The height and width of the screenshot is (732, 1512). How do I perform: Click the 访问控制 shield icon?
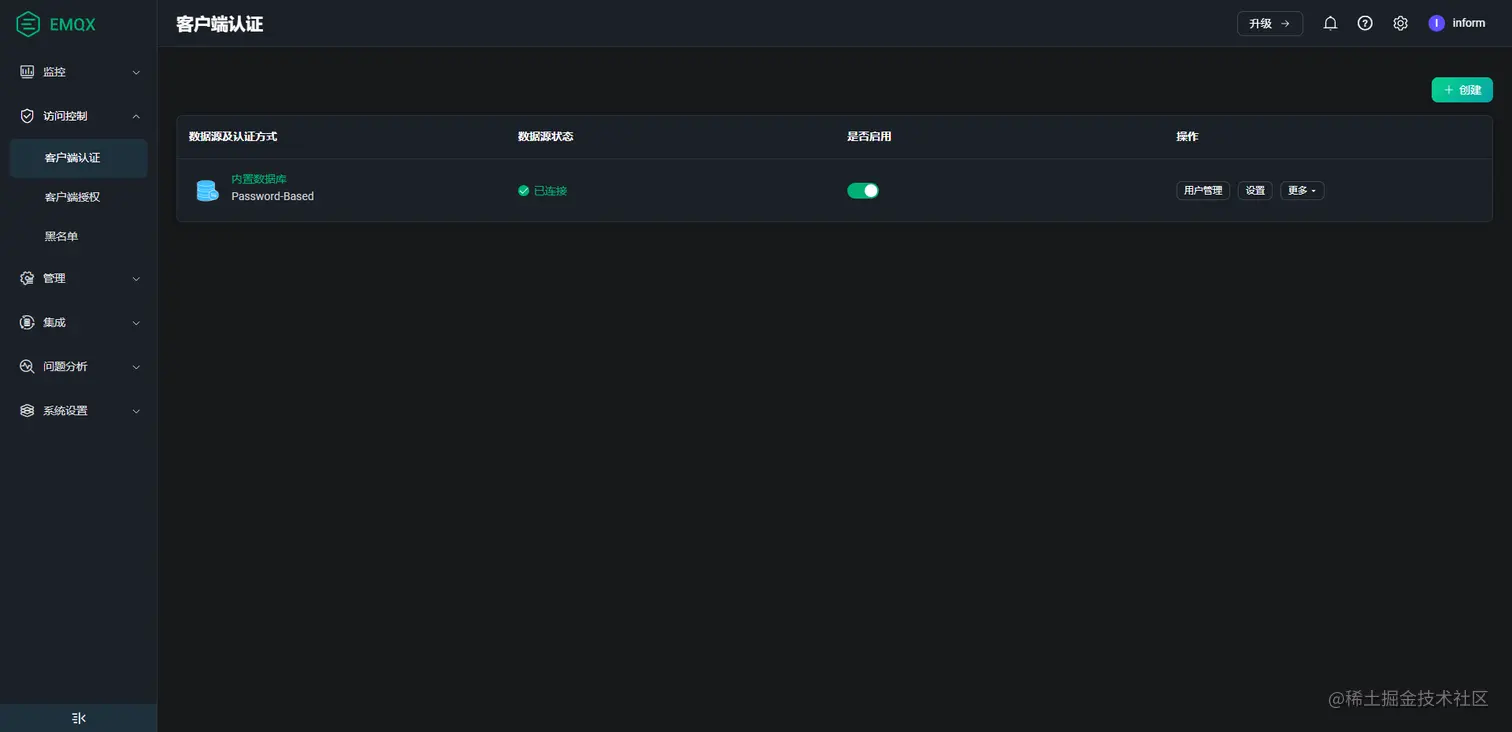(x=27, y=116)
